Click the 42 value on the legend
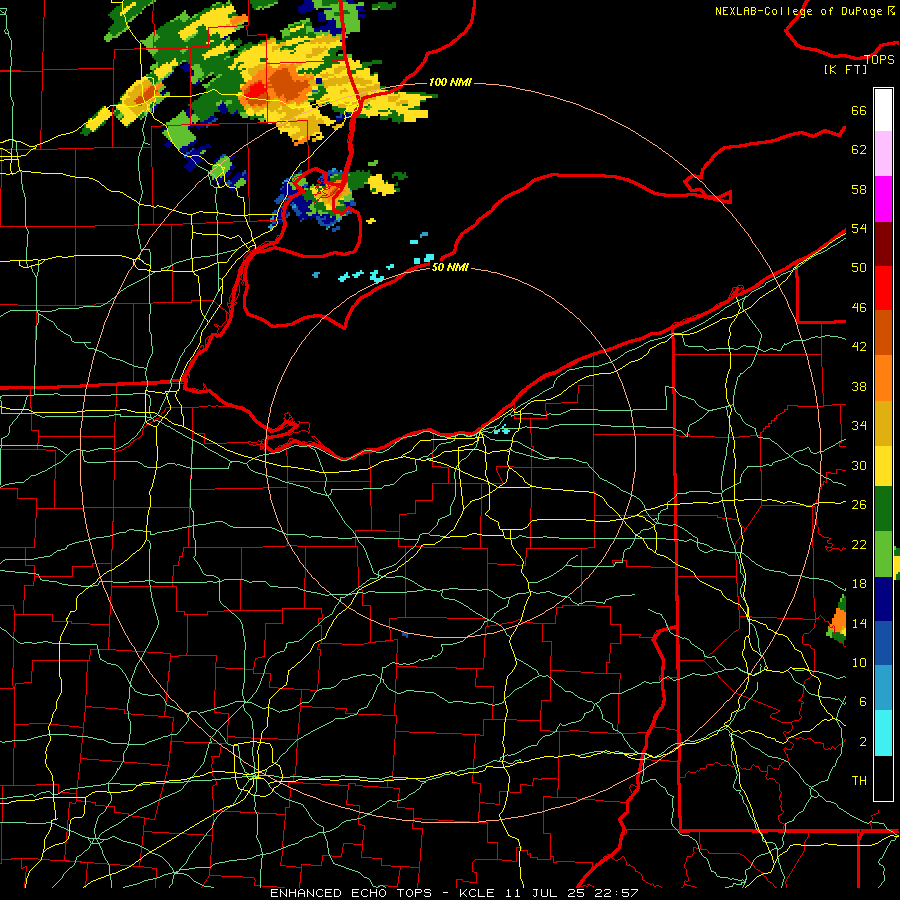The height and width of the screenshot is (900, 900). pyautogui.click(x=859, y=347)
